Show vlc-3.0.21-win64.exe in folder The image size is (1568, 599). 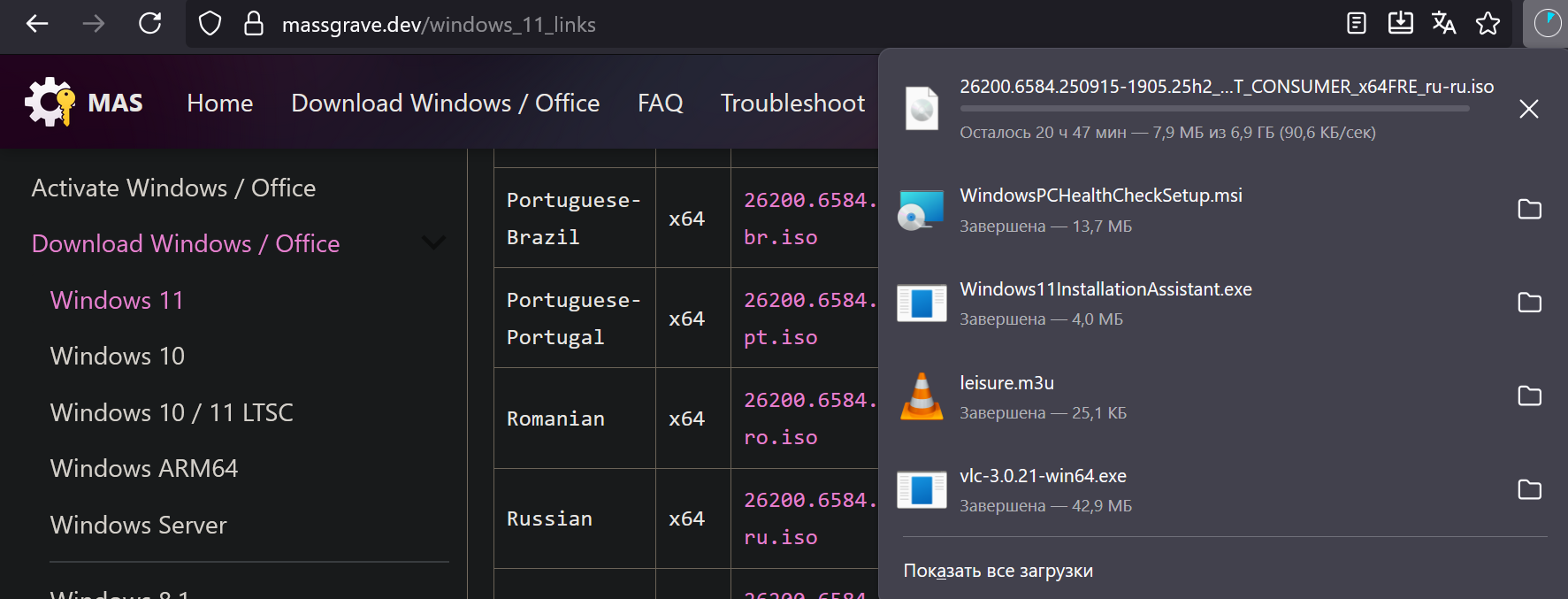click(x=1529, y=489)
